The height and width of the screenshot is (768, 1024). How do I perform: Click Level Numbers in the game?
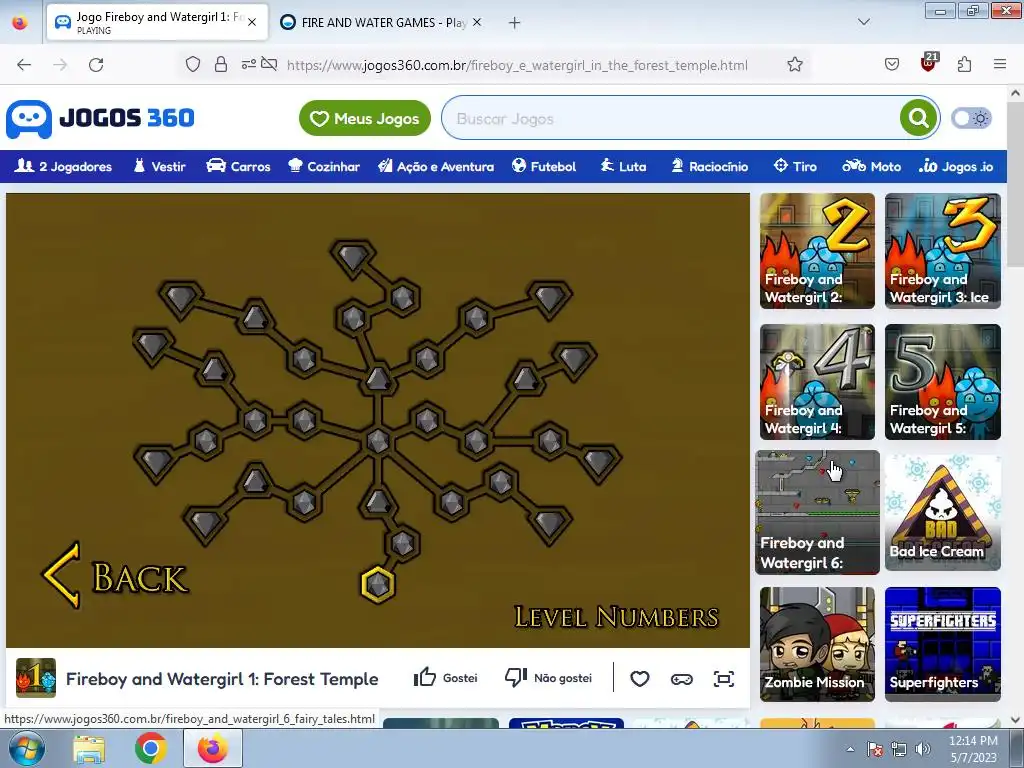click(x=616, y=617)
